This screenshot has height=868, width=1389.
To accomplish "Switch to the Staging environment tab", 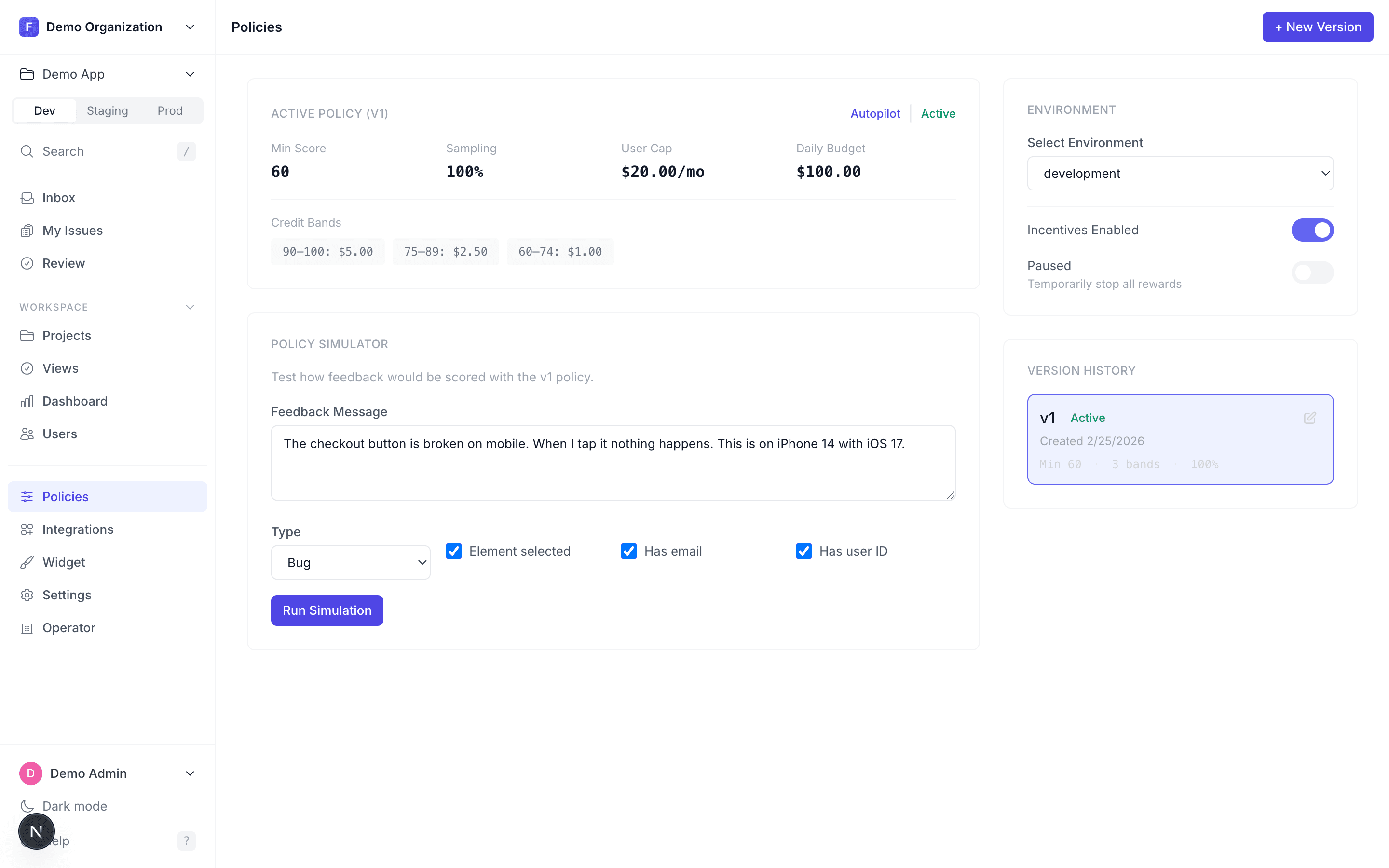I will (x=108, y=110).
